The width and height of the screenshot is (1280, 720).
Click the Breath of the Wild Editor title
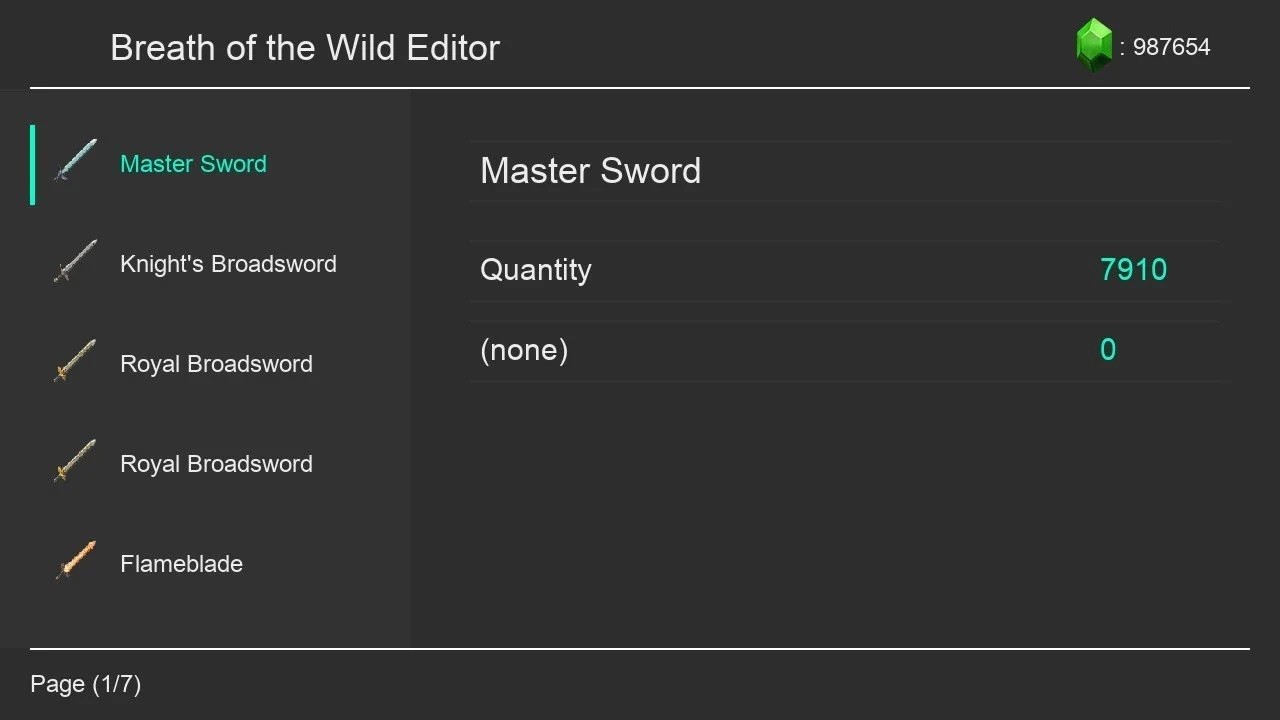click(305, 47)
